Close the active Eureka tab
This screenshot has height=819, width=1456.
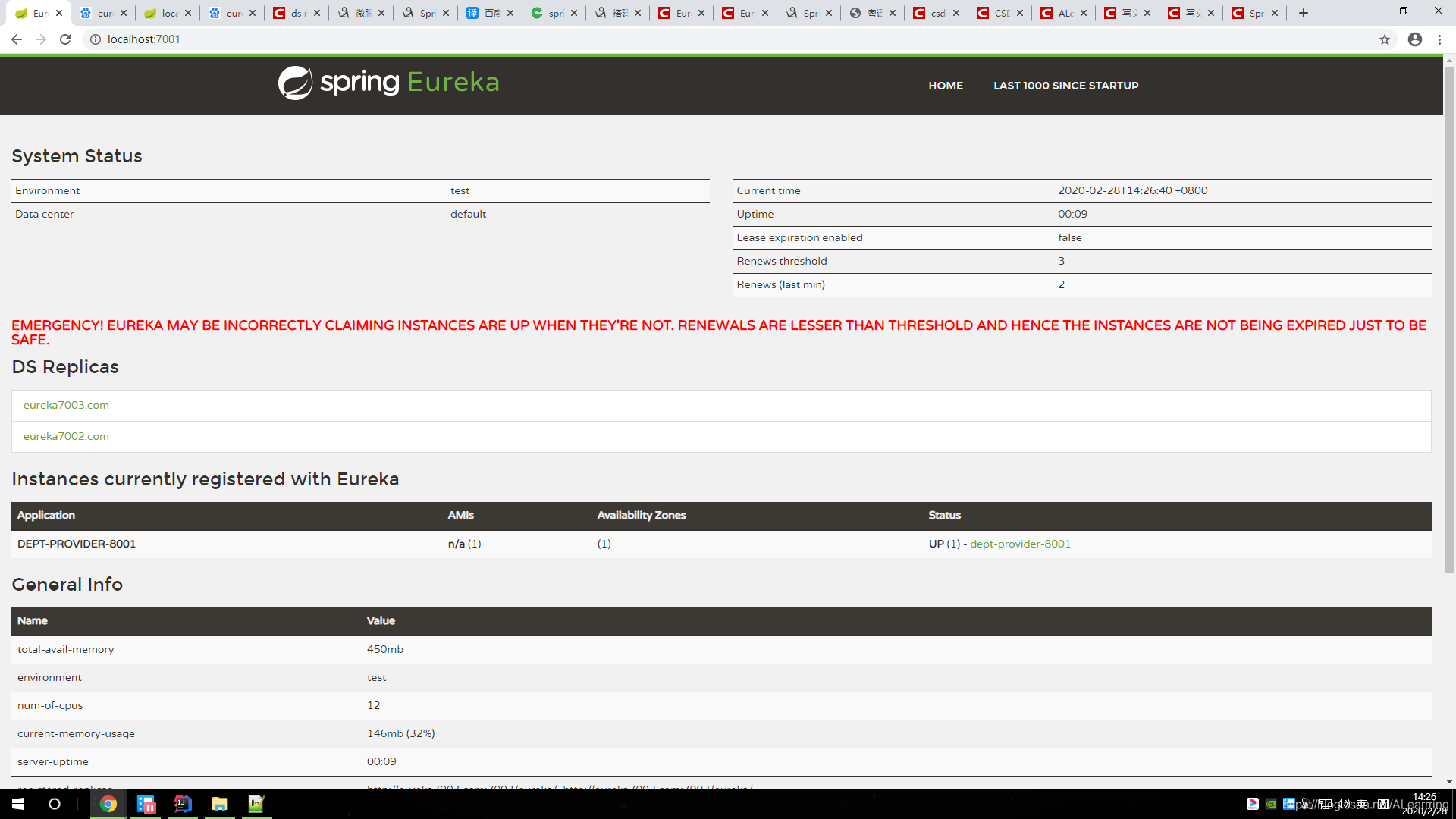click(59, 13)
